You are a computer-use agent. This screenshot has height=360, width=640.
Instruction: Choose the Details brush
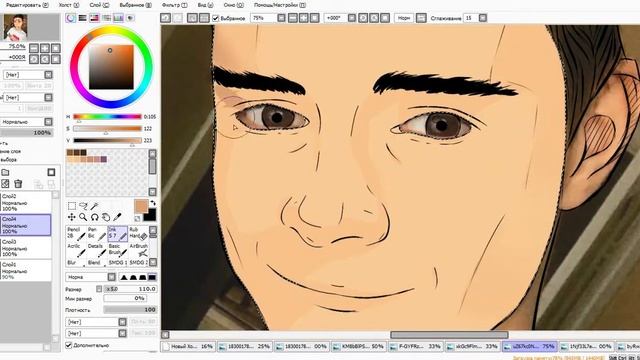[97, 250]
